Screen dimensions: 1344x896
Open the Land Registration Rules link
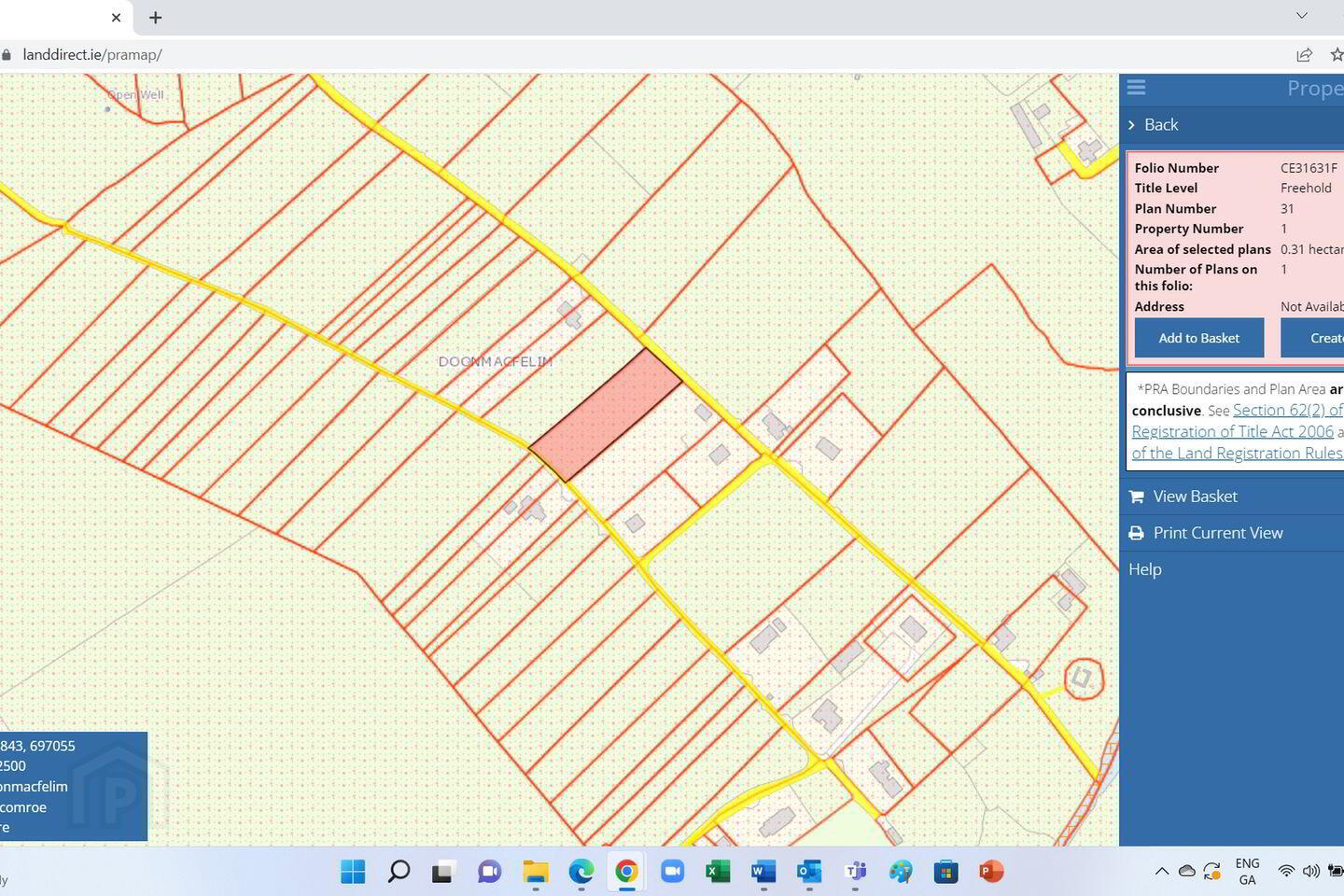point(1238,453)
